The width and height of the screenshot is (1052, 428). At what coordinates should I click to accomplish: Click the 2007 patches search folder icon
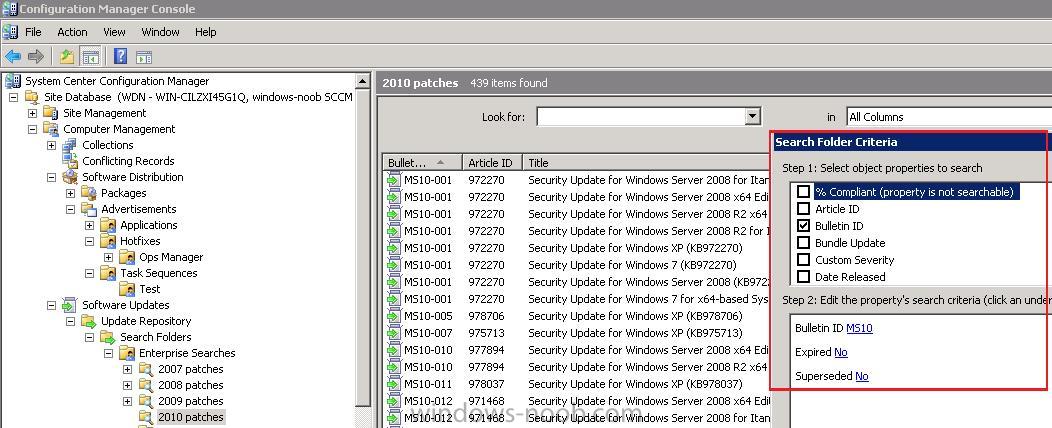tap(146, 369)
